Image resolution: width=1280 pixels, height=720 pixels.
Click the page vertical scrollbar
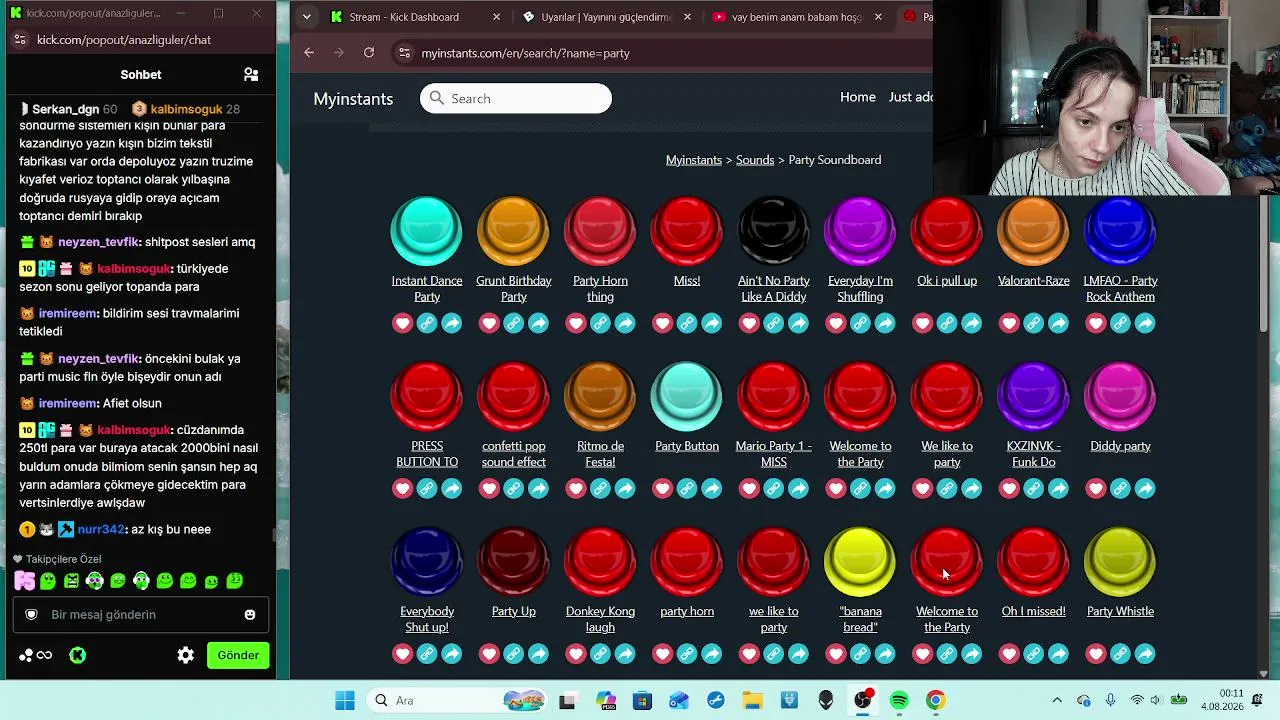pyautogui.click(x=1264, y=265)
